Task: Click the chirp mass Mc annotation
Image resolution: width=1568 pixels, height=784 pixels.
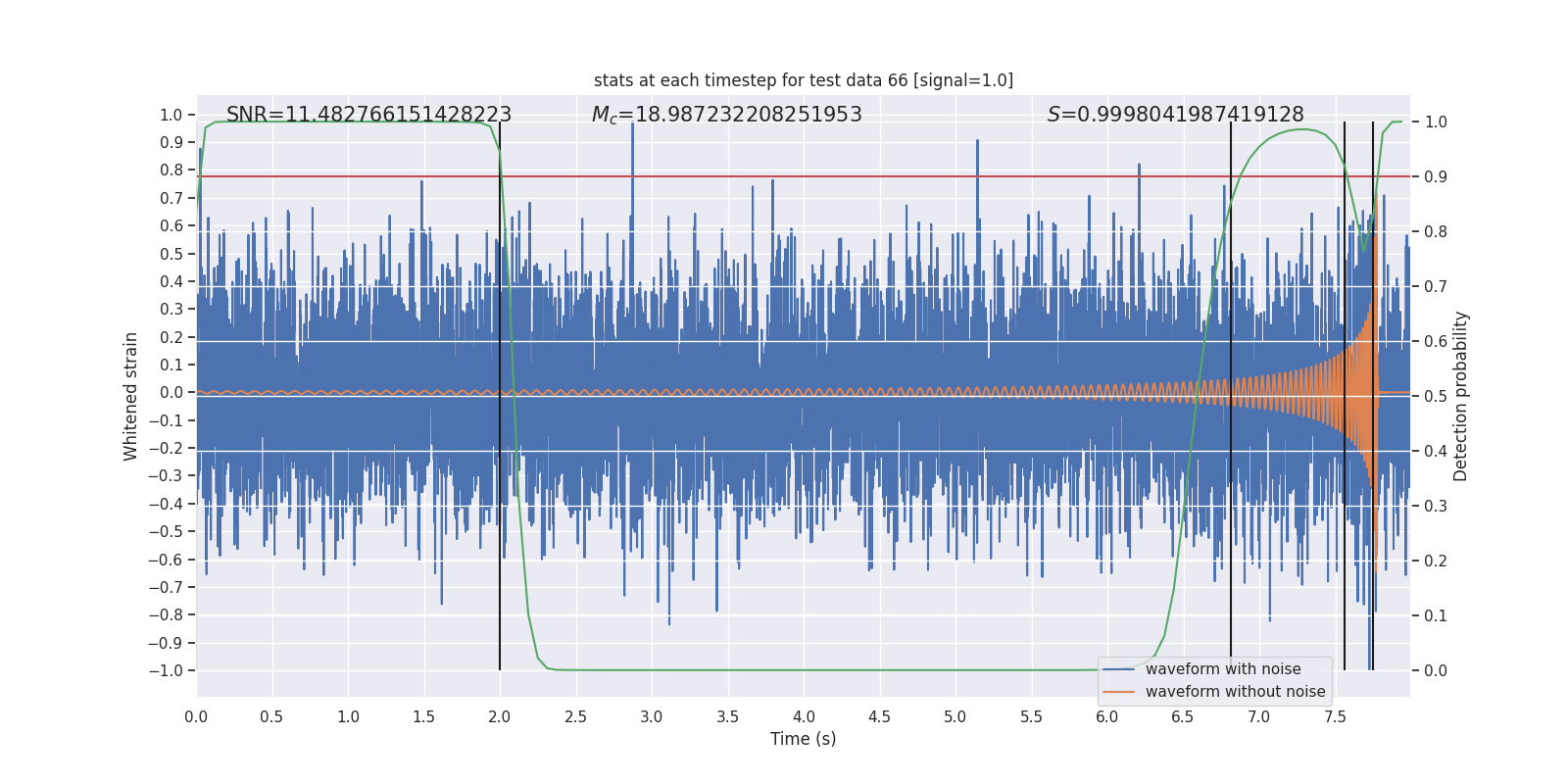Action: pyautogui.click(x=727, y=115)
